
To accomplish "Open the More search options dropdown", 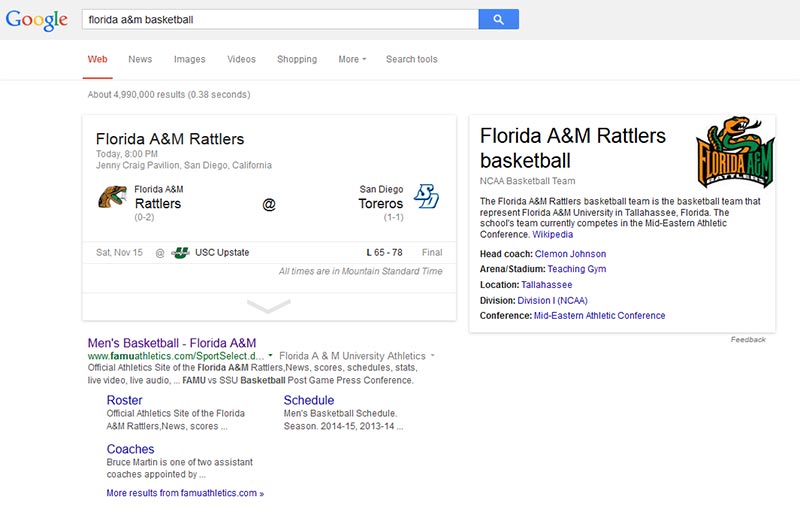I will [x=352, y=59].
